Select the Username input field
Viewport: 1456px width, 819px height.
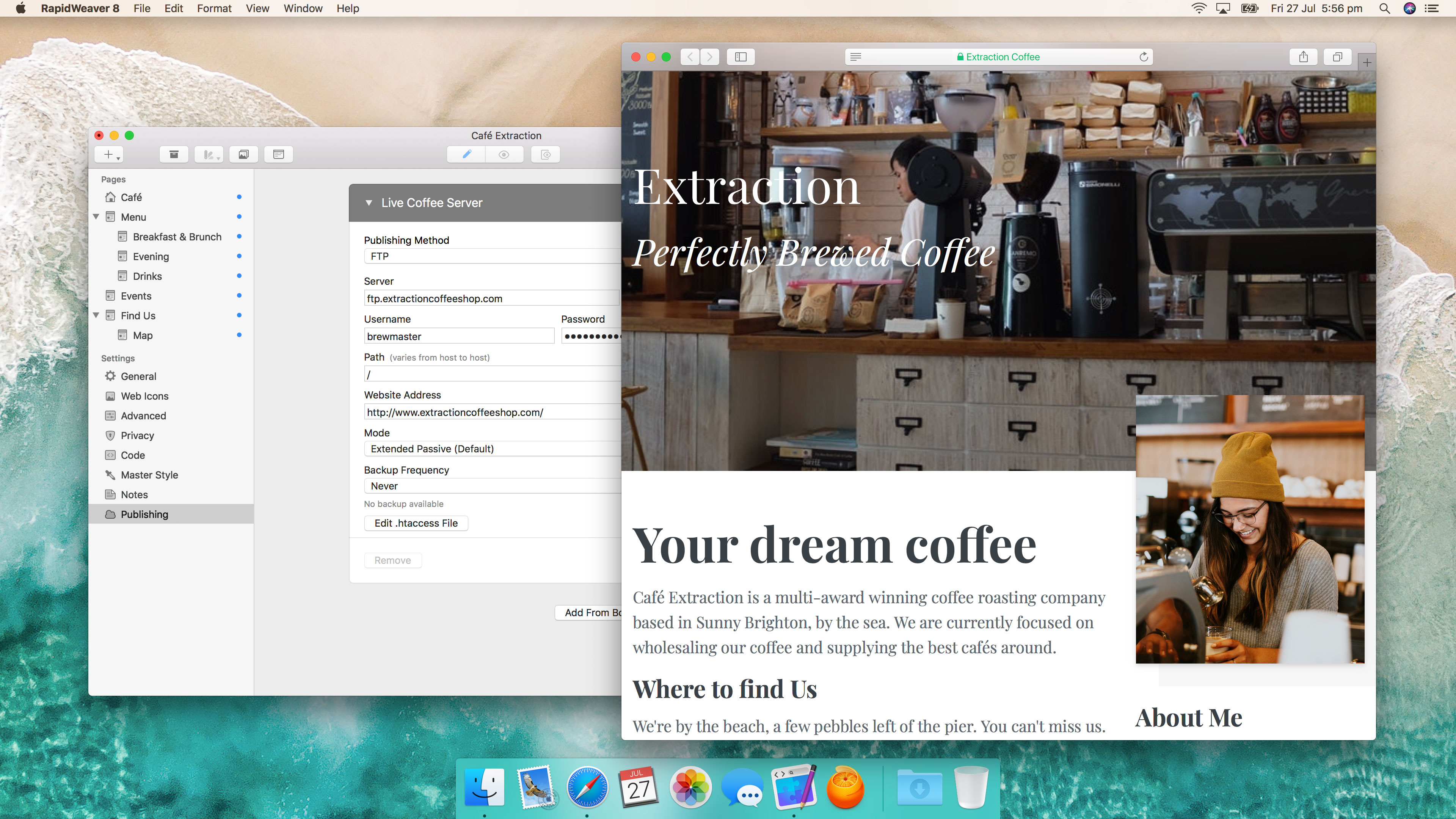(458, 336)
